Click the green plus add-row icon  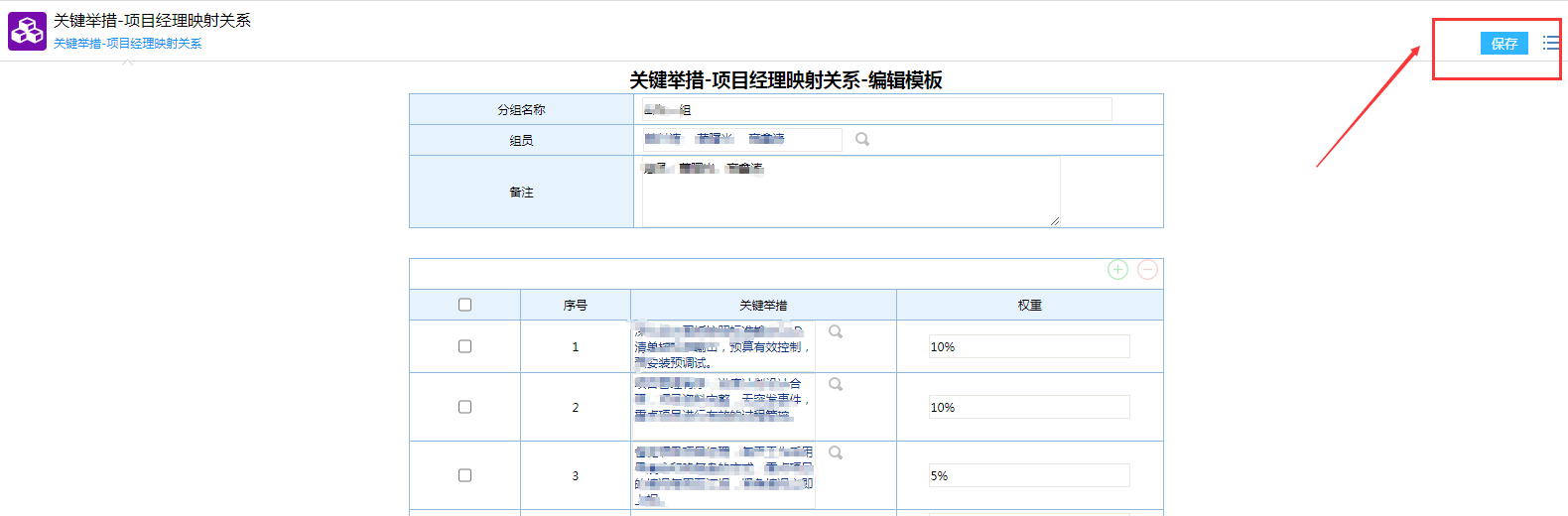tap(1117, 270)
